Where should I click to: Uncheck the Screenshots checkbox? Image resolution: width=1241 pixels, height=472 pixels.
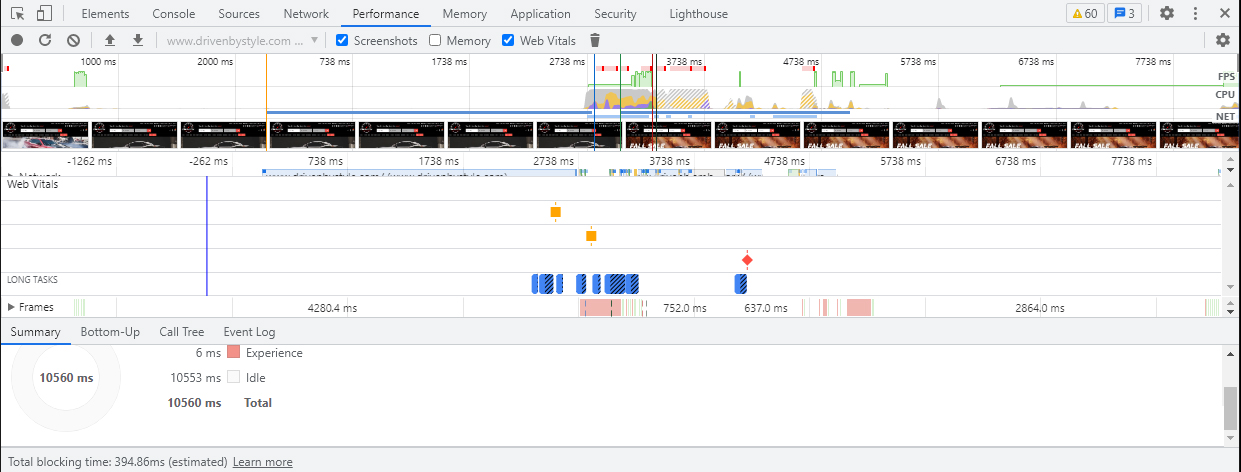(342, 41)
